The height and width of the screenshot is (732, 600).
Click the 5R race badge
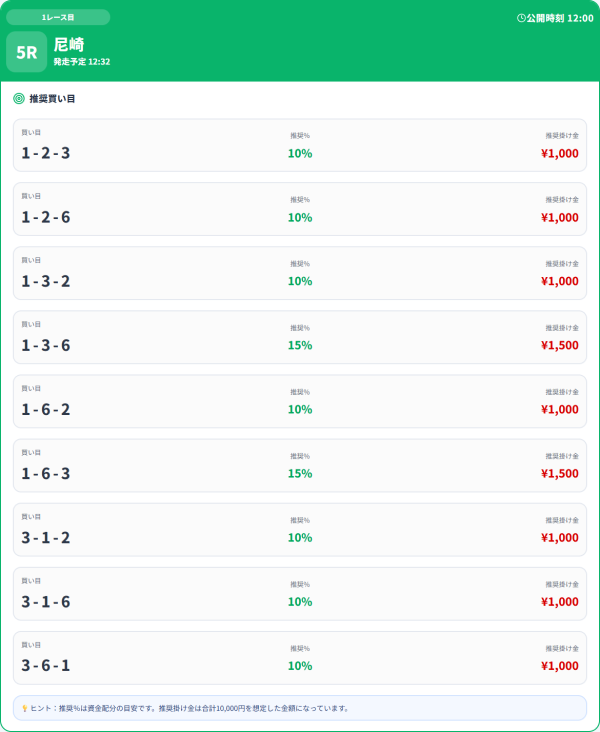(x=26, y=52)
